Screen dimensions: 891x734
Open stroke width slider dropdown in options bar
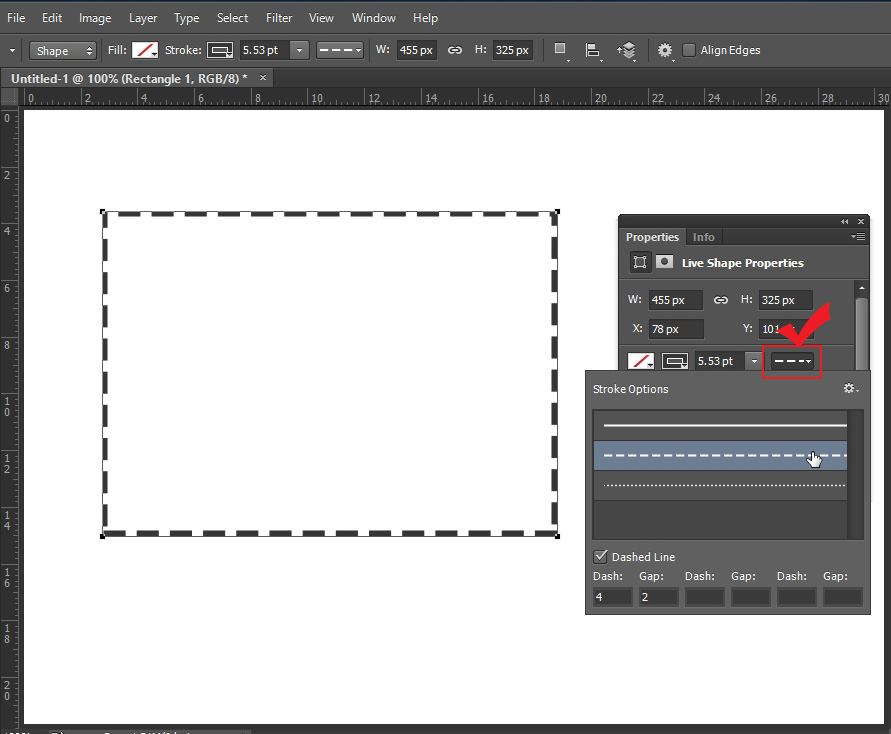pos(299,50)
